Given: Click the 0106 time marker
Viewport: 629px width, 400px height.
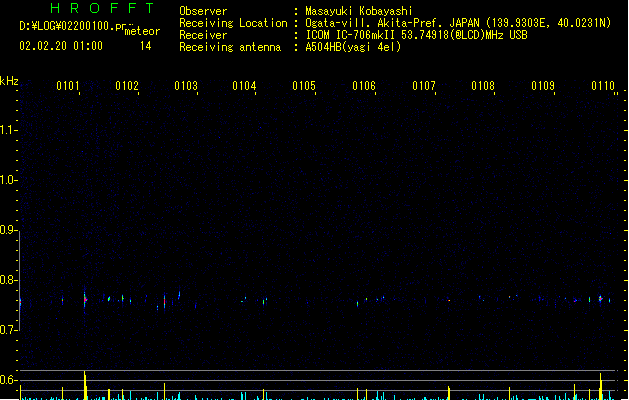Looking at the screenshot, I should (364, 86).
